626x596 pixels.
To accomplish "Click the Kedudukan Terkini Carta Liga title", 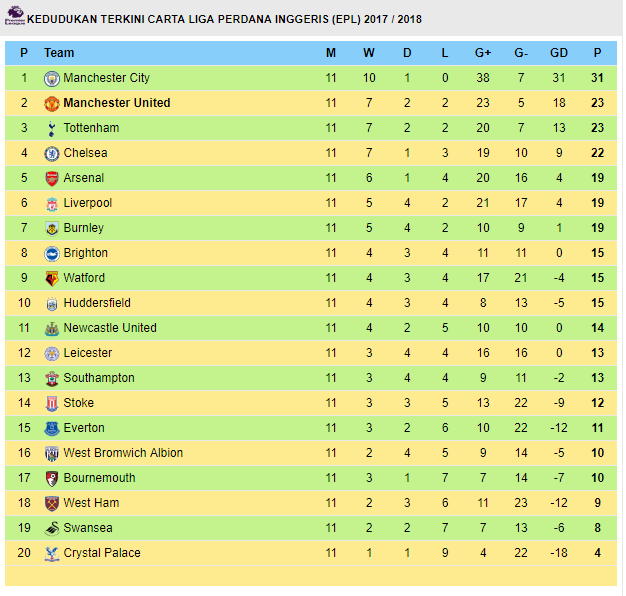I will click(x=224, y=19).
